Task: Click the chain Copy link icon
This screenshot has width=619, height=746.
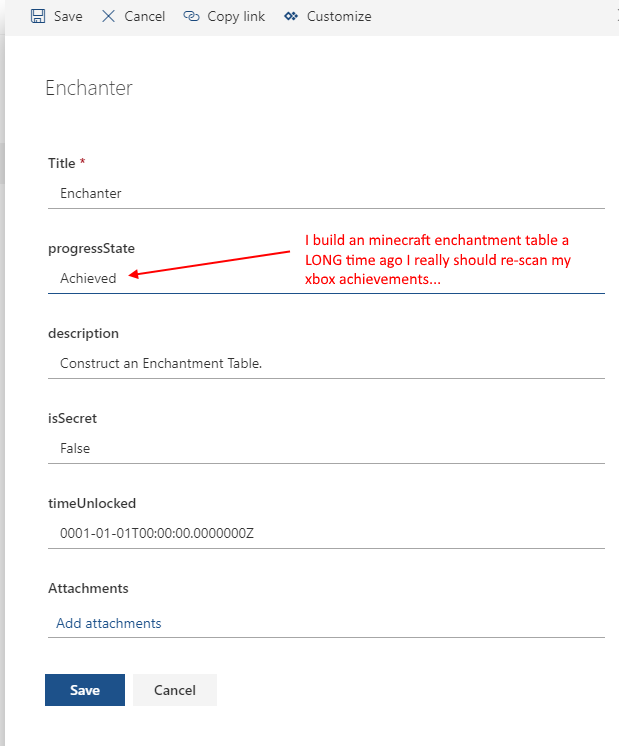Action: 191,17
